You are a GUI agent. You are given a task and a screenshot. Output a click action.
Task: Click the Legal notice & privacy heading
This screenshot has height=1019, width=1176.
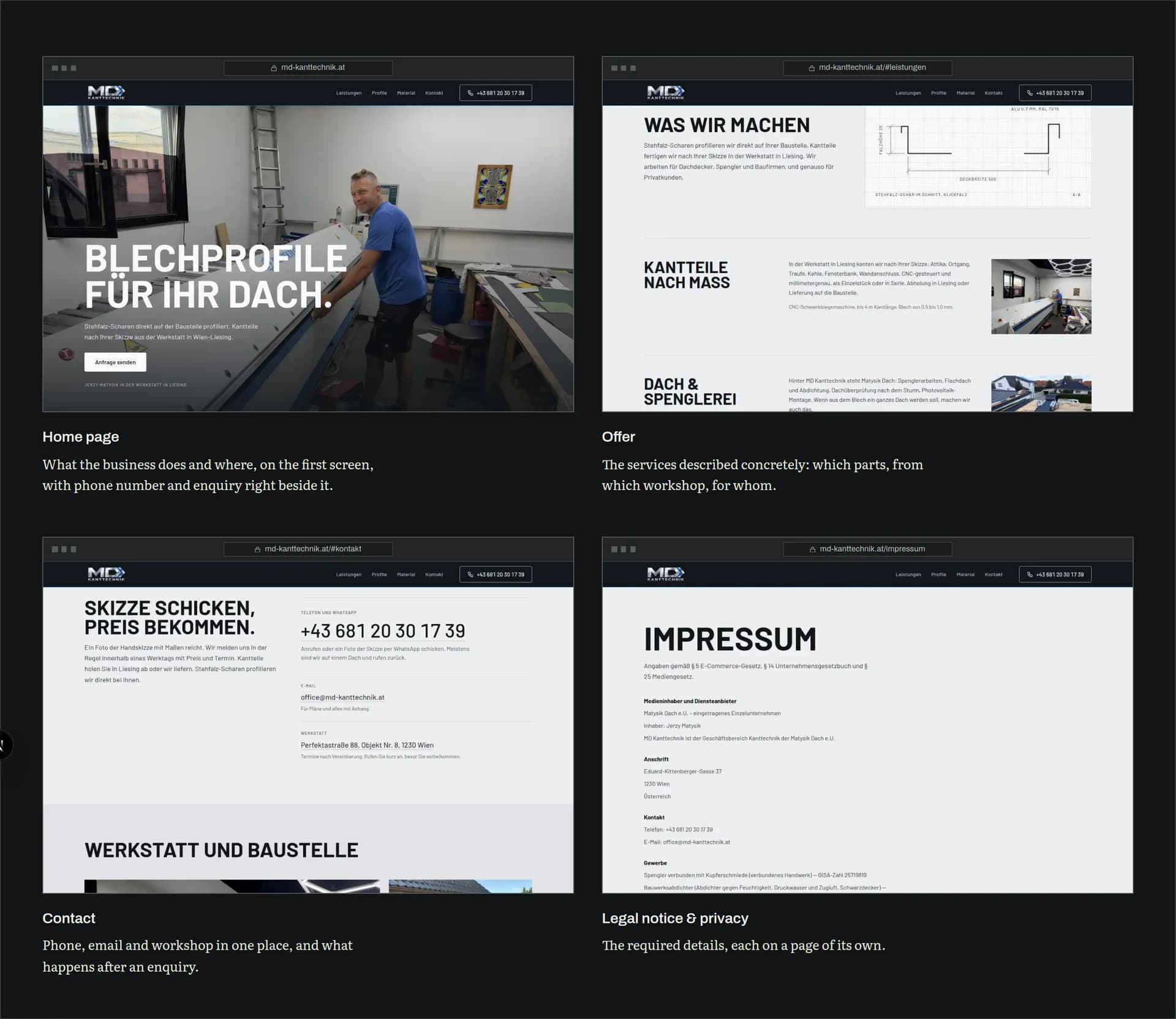click(675, 918)
